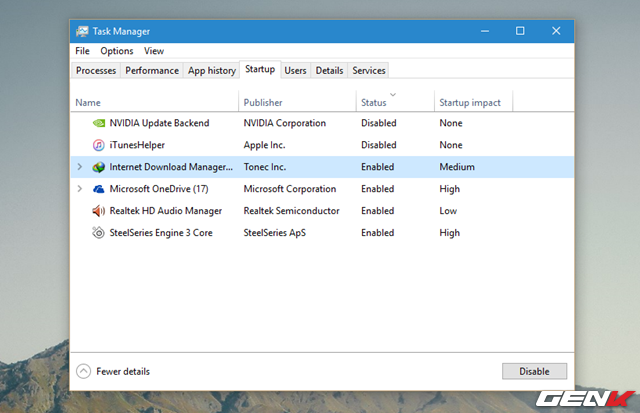Viewport: 640px width, 413px height.
Task: Go to the Services tab
Action: click(x=369, y=70)
